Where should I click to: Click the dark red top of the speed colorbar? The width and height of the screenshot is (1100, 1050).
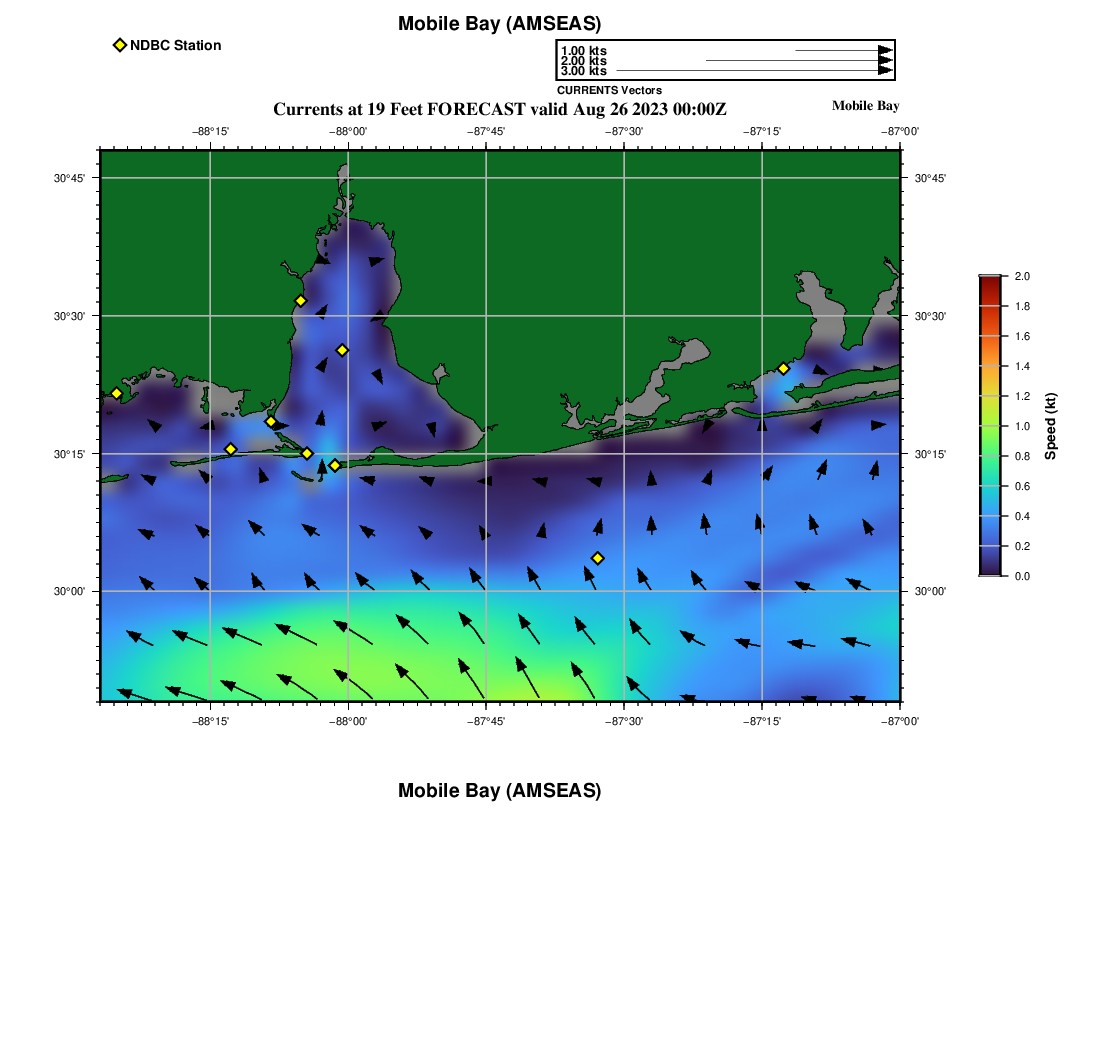tap(990, 282)
